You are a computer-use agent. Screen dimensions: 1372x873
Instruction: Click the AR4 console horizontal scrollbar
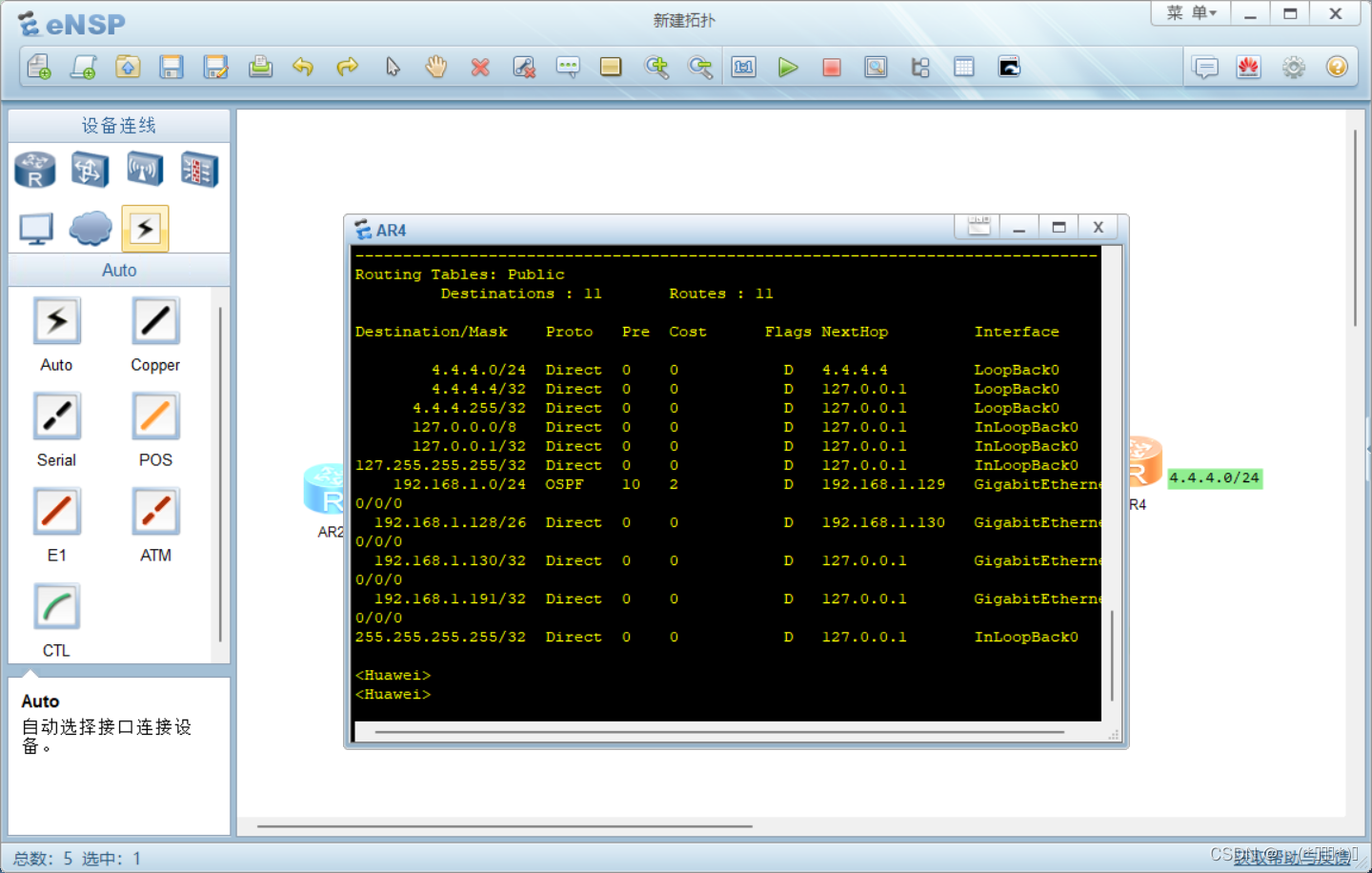(x=719, y=732)
